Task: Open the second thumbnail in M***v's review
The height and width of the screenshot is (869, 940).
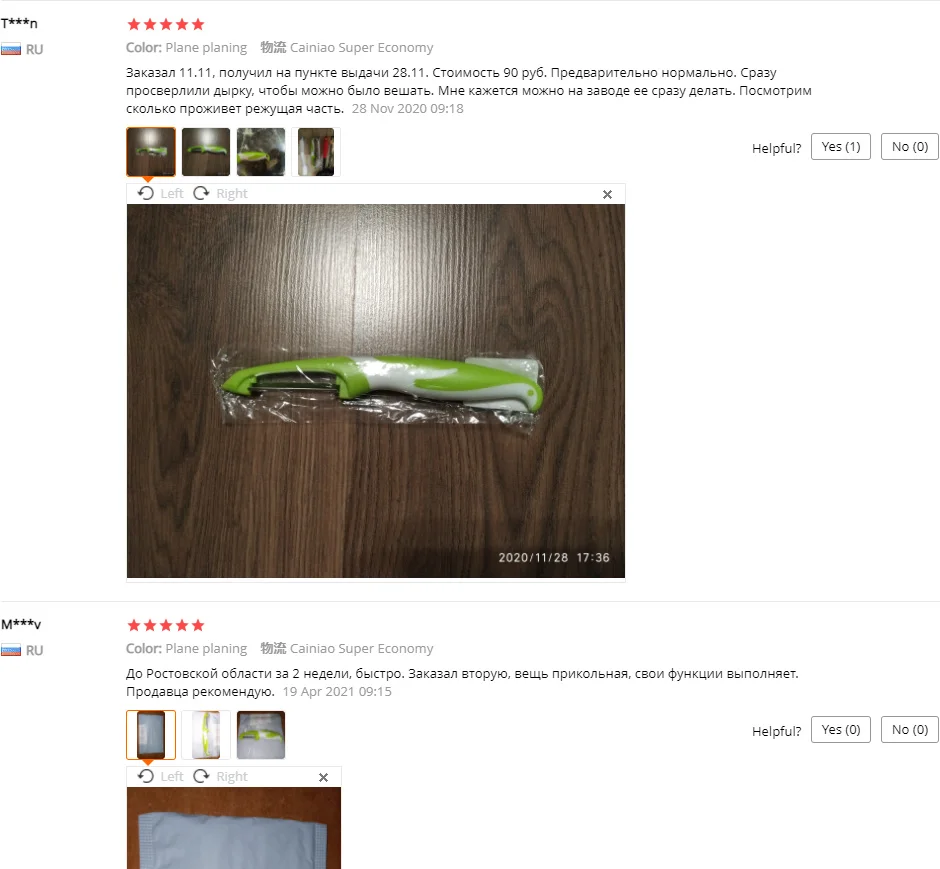Action: (206, 735)
